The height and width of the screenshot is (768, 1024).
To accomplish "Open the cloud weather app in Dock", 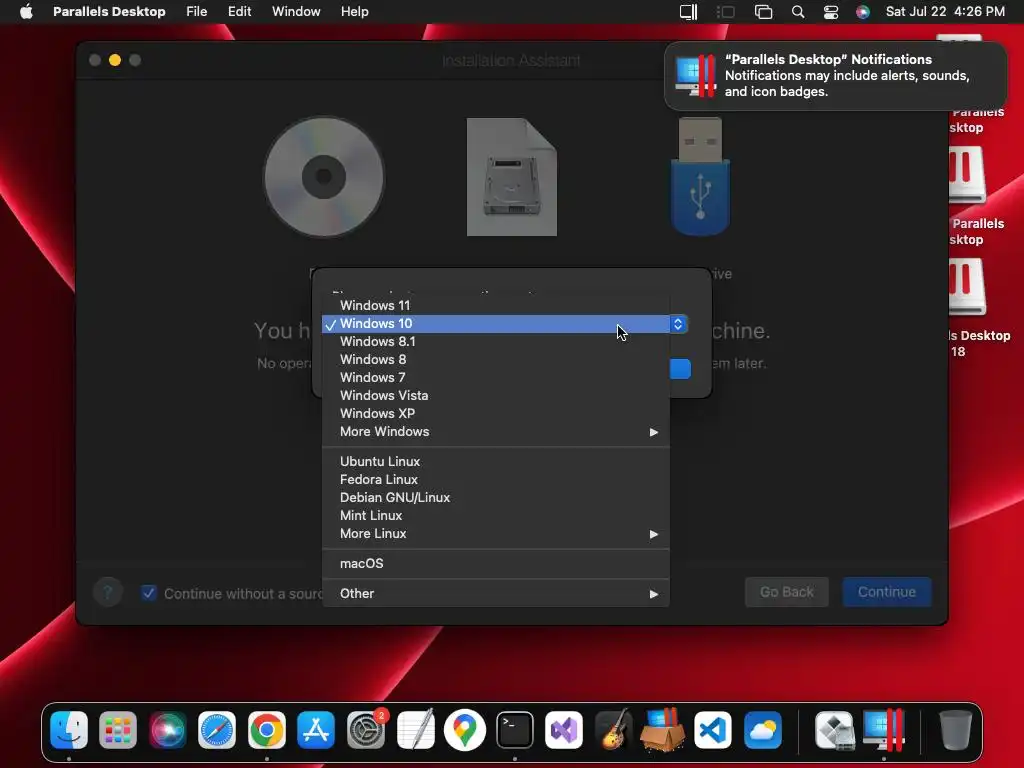I will (x=763, y=729).
